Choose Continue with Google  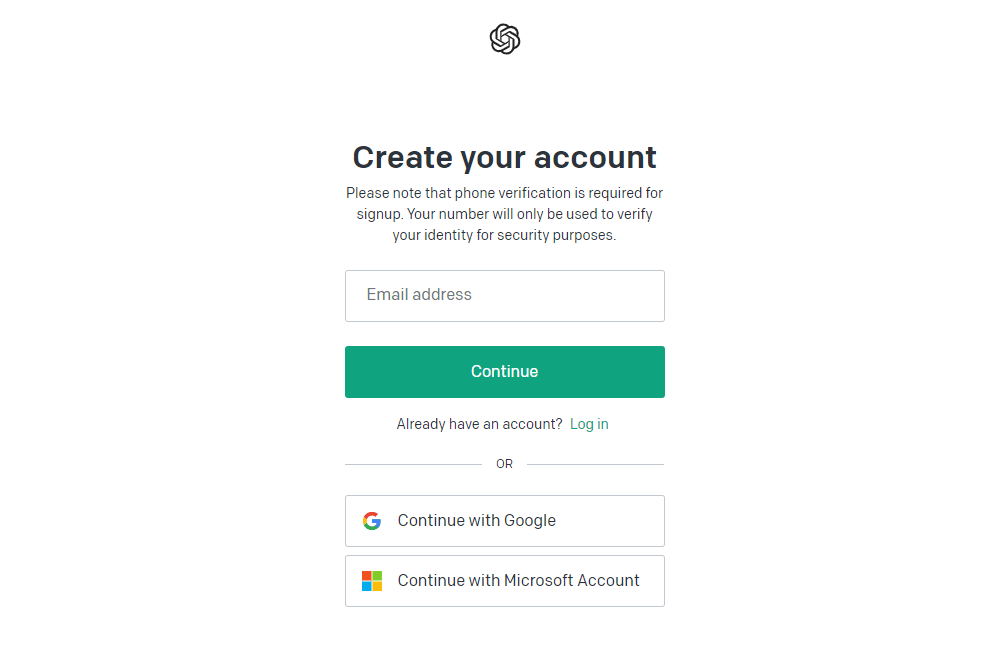504,520
